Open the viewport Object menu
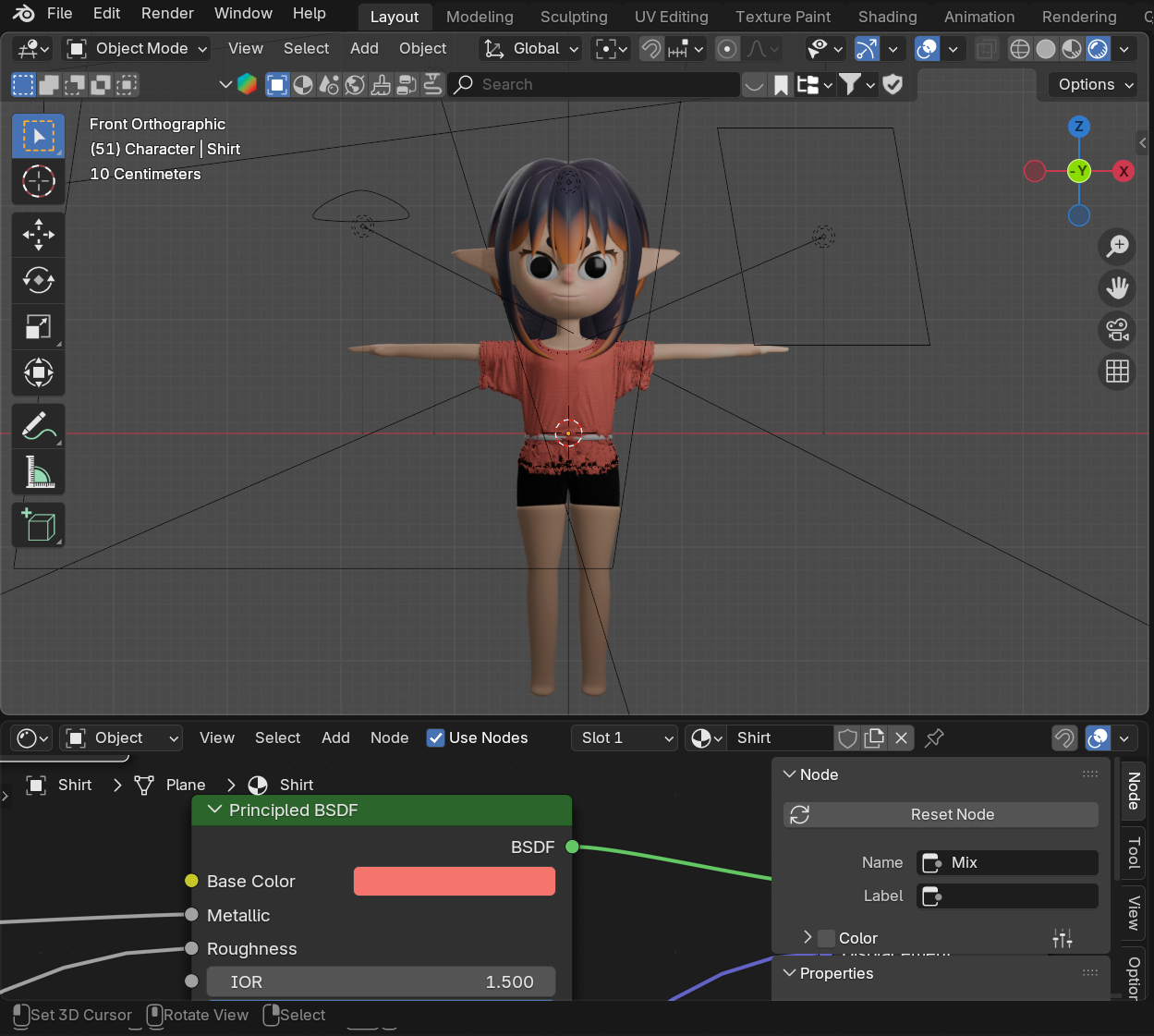Image resolution: width=1154 pixels, height=1036 pixels. (422, 48)
